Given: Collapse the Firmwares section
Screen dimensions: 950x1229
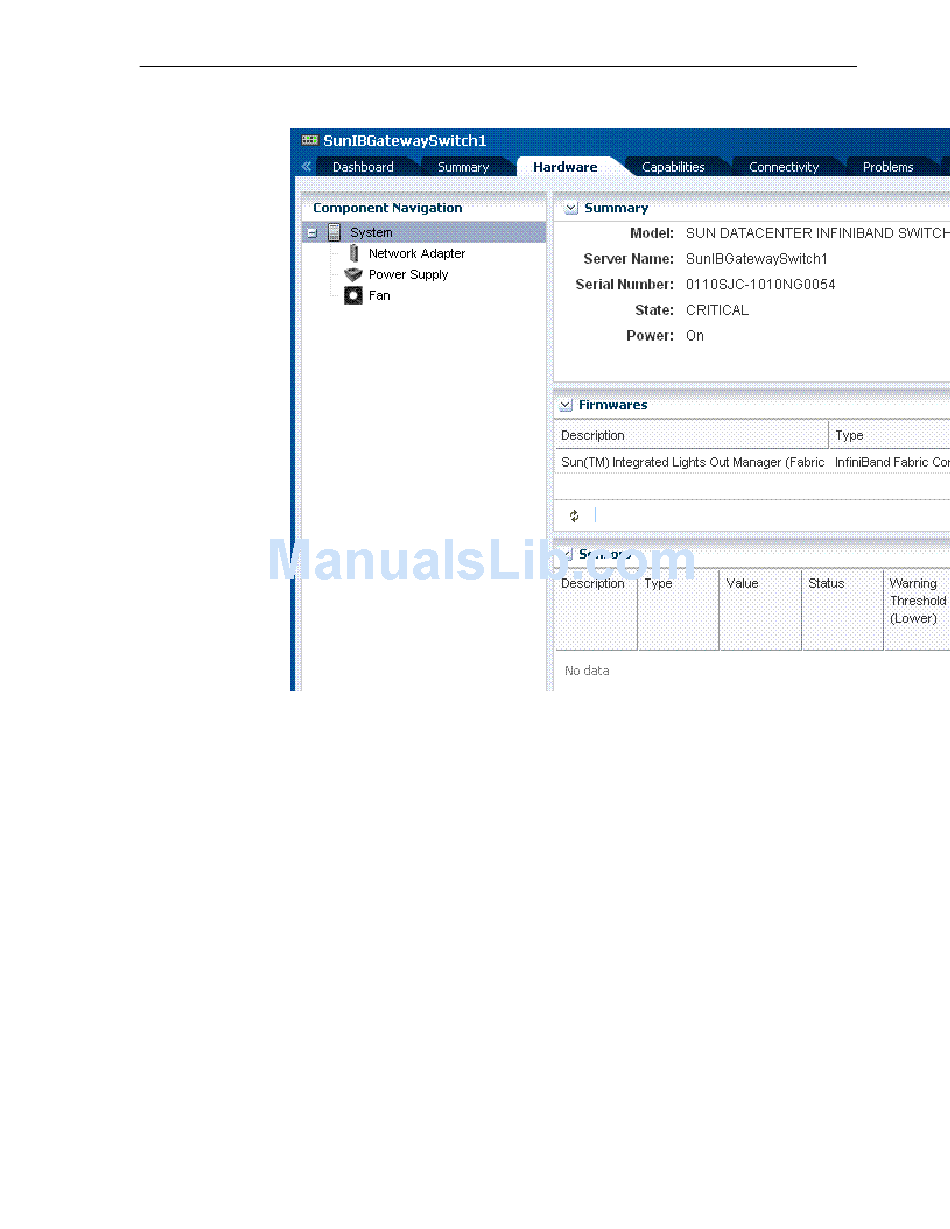Looking at the screenshot, I should tap(566, 405).
